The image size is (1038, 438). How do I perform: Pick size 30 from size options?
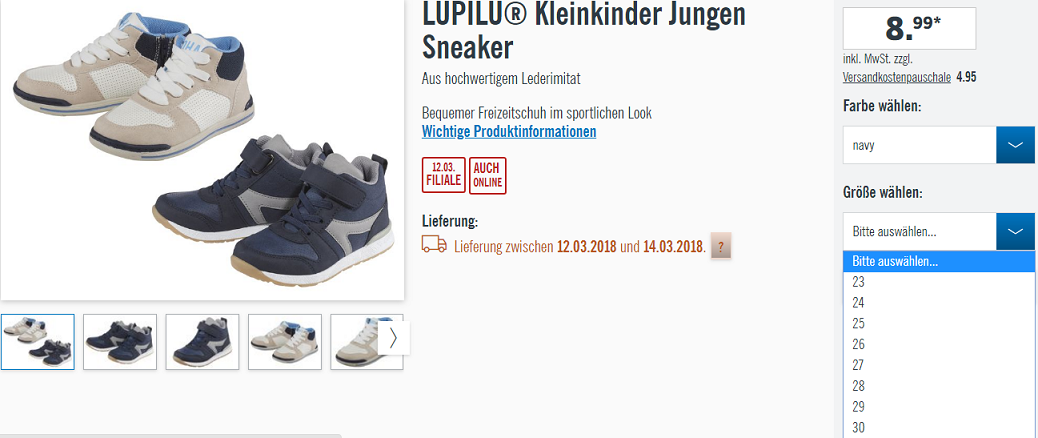[939, 427]
